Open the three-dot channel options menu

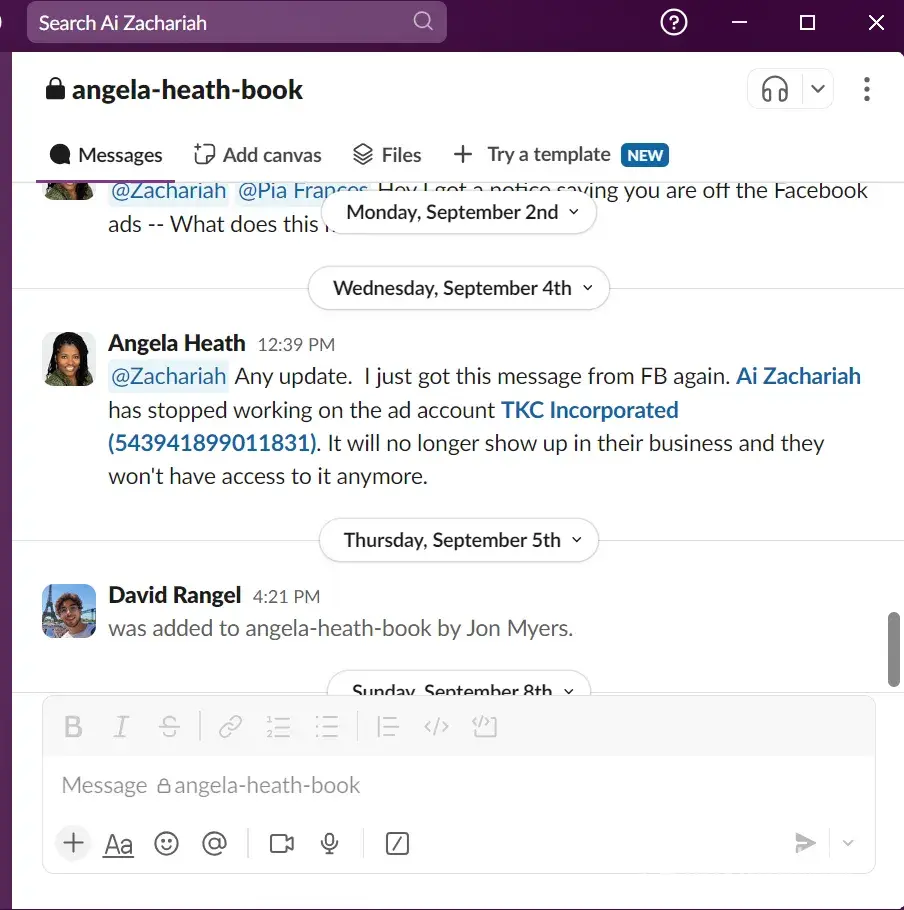click(866, 90)
